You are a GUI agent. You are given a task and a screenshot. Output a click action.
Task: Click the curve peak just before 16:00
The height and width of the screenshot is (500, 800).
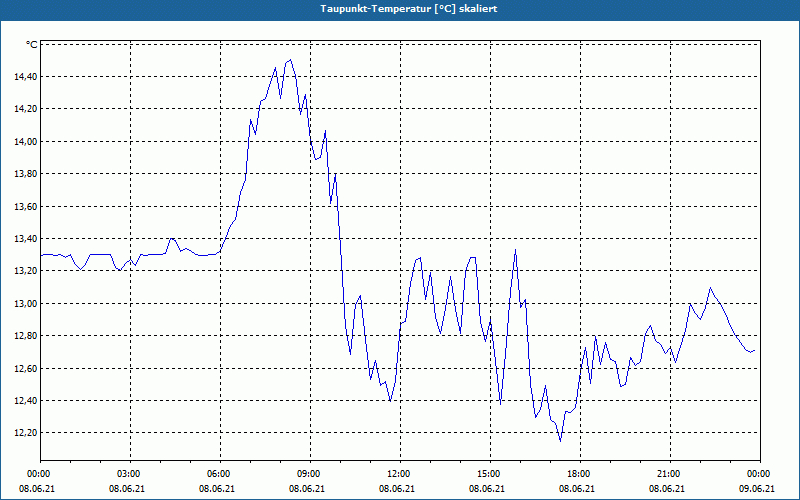[x=516, y=249]
